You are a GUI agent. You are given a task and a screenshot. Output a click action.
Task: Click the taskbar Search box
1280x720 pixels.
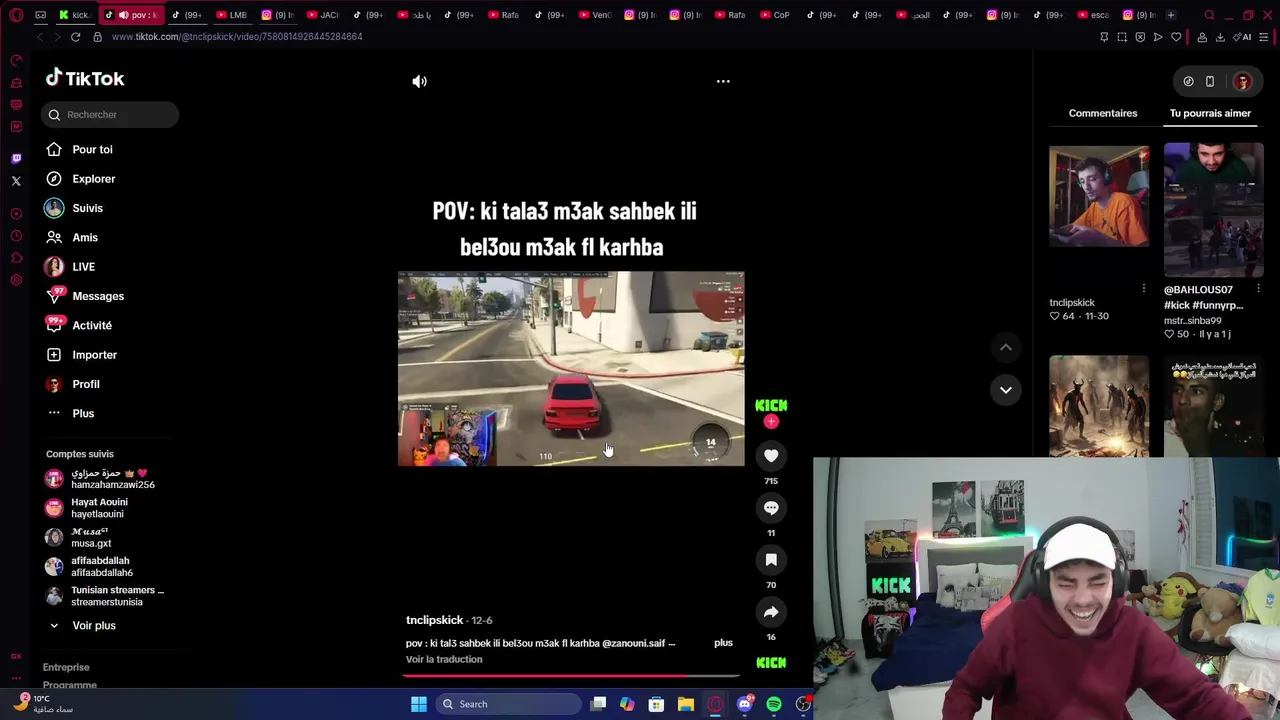(507, 704)
